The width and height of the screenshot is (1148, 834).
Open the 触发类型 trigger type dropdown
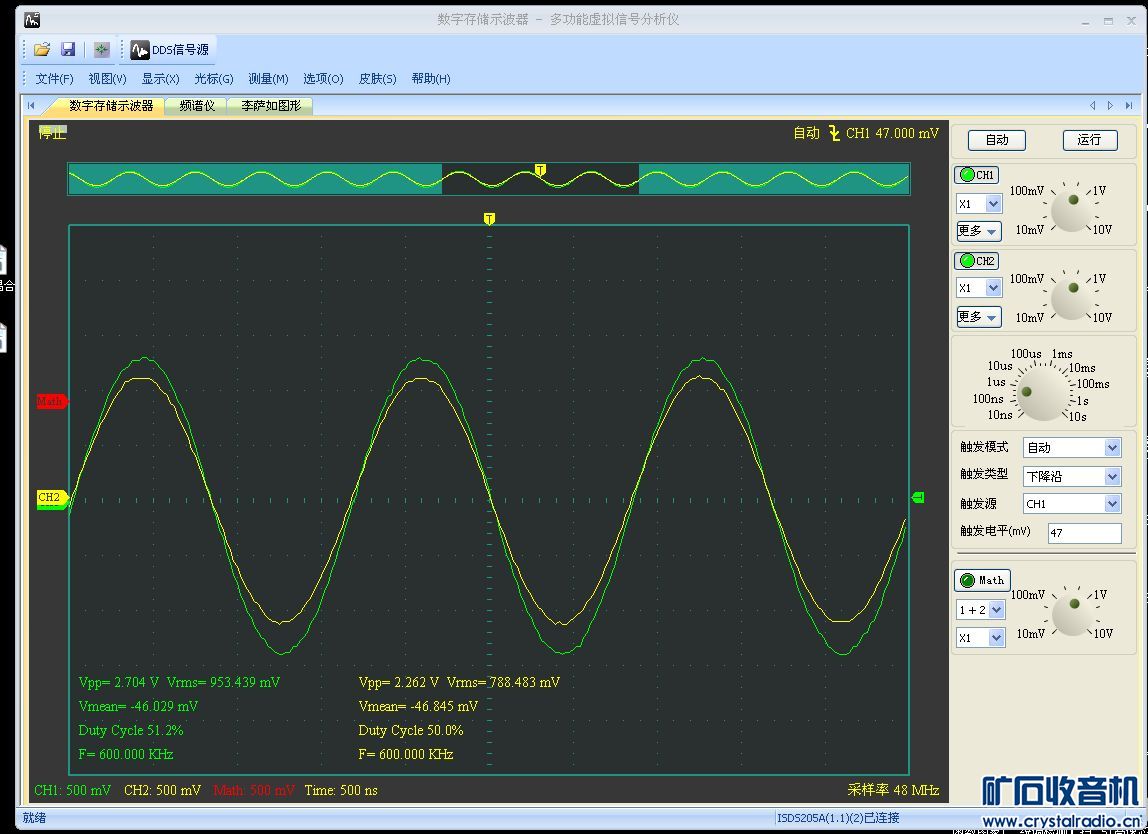click(1112, 477)
